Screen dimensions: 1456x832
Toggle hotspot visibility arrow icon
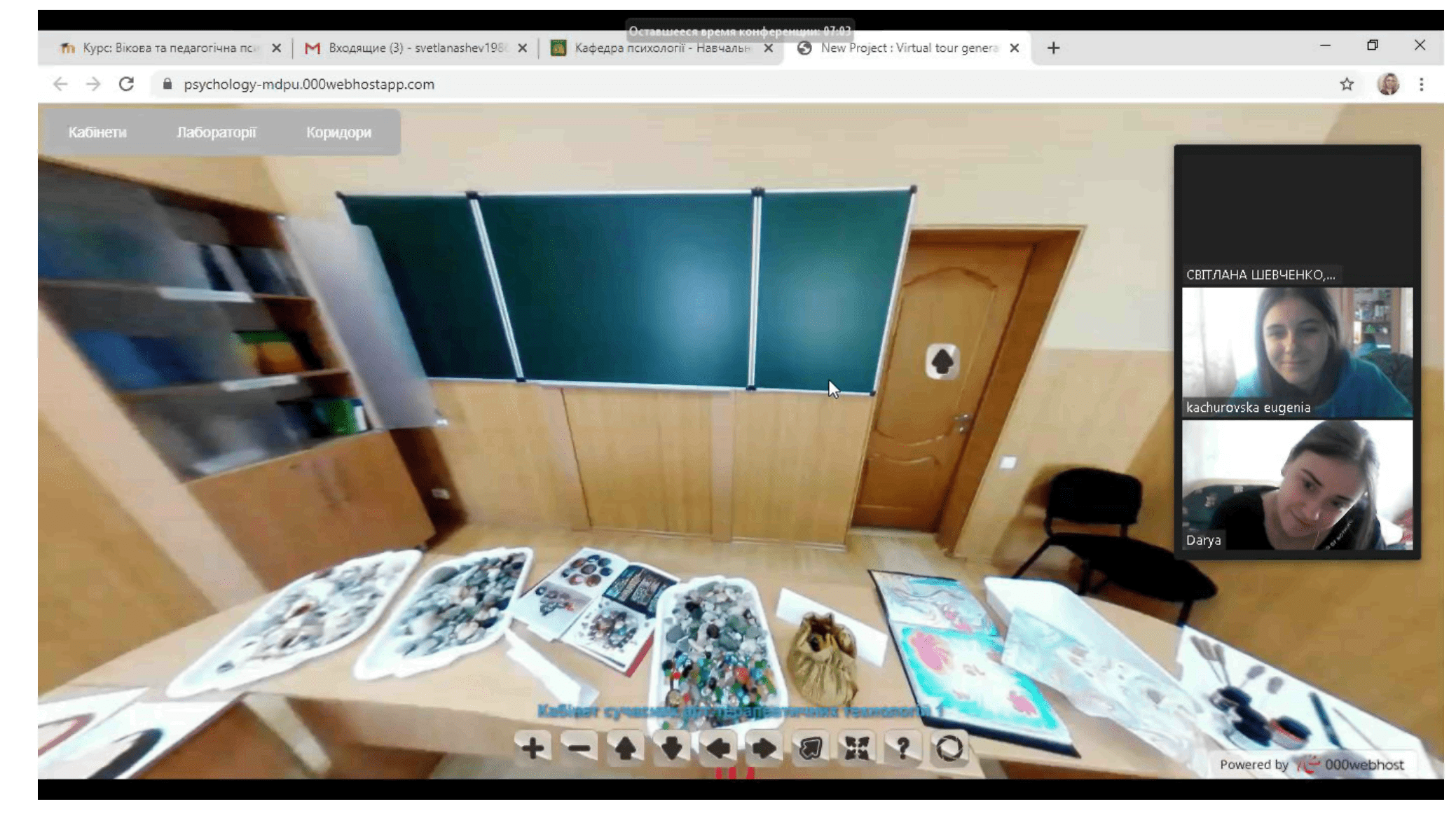click(x=810, y=748)
